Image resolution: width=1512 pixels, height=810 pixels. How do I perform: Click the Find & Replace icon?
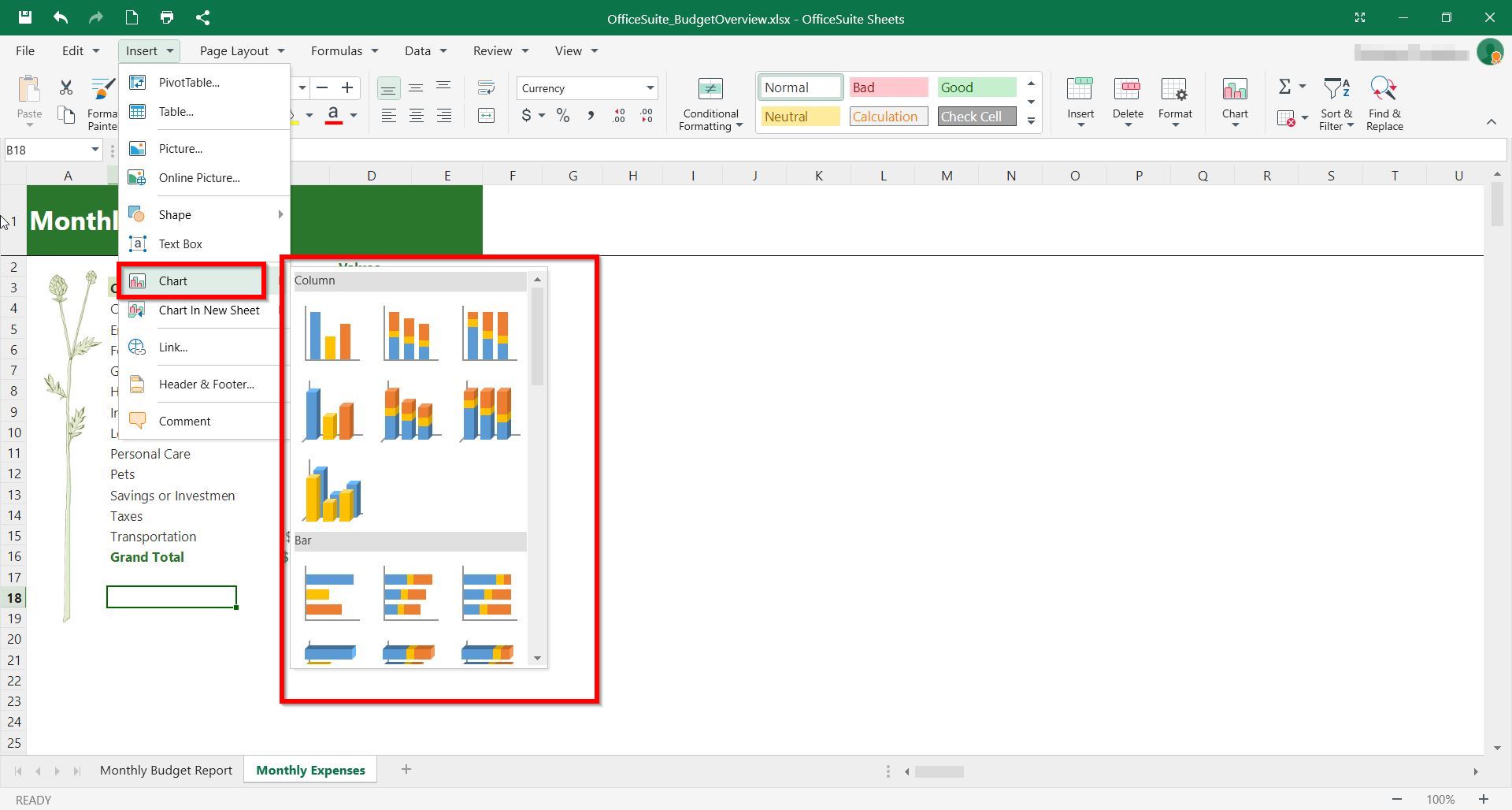(x=1384, y=89)
